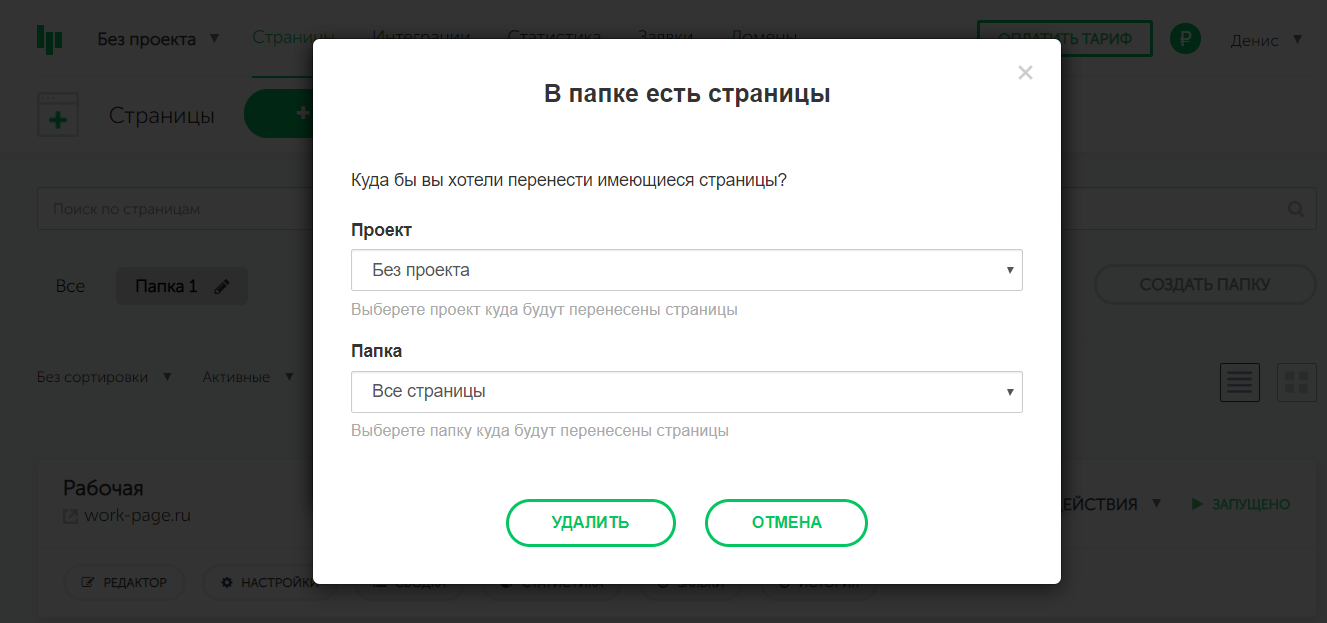1327x623 pixels.
Task: Switch to grid view layout icon
Action: pyautogui.click(x=1297, y=382)
